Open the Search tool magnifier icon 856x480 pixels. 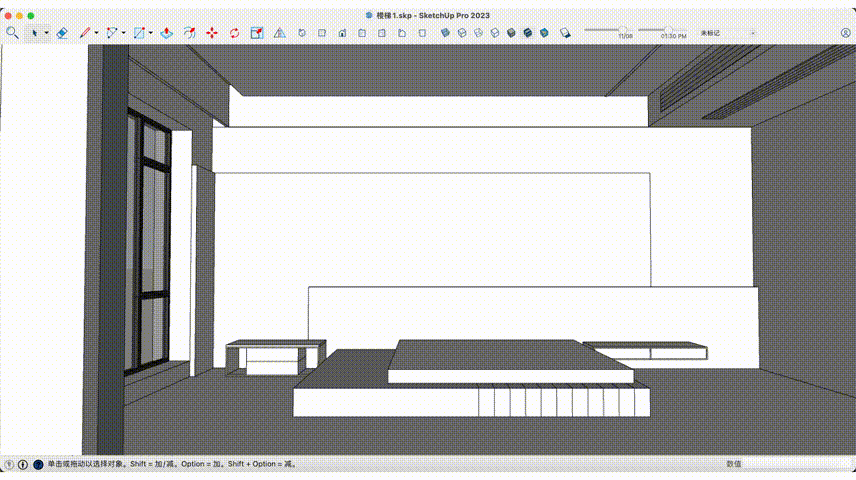12,33
